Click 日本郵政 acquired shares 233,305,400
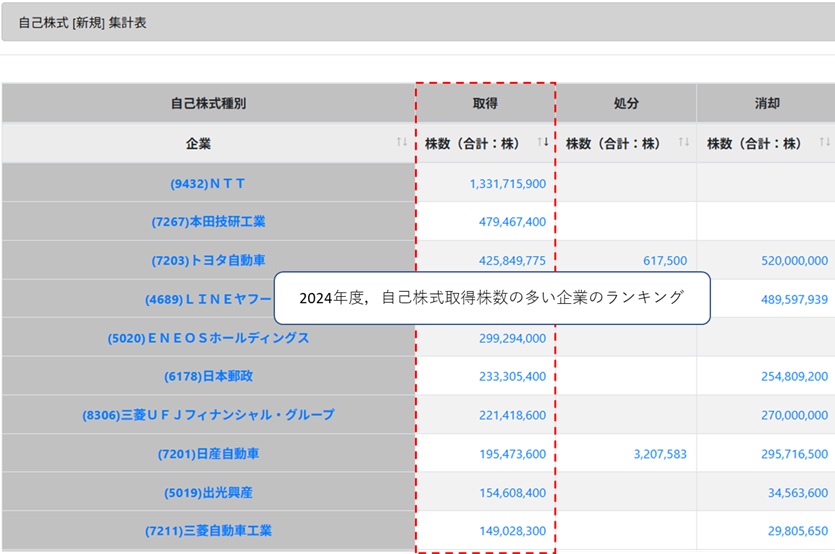Screen dimensions: 835x554 click(512, 377)
